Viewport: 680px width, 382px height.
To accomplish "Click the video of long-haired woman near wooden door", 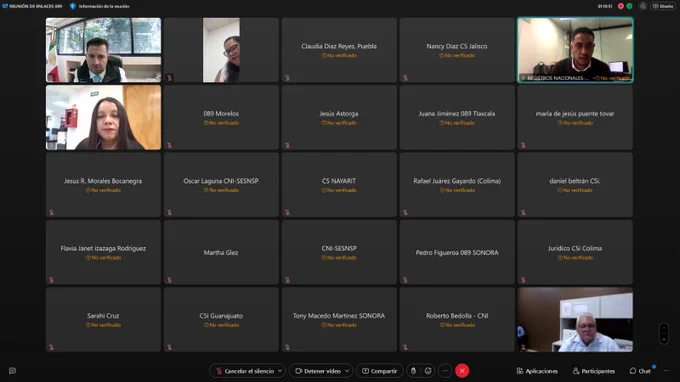I will [x=103, y=117].
